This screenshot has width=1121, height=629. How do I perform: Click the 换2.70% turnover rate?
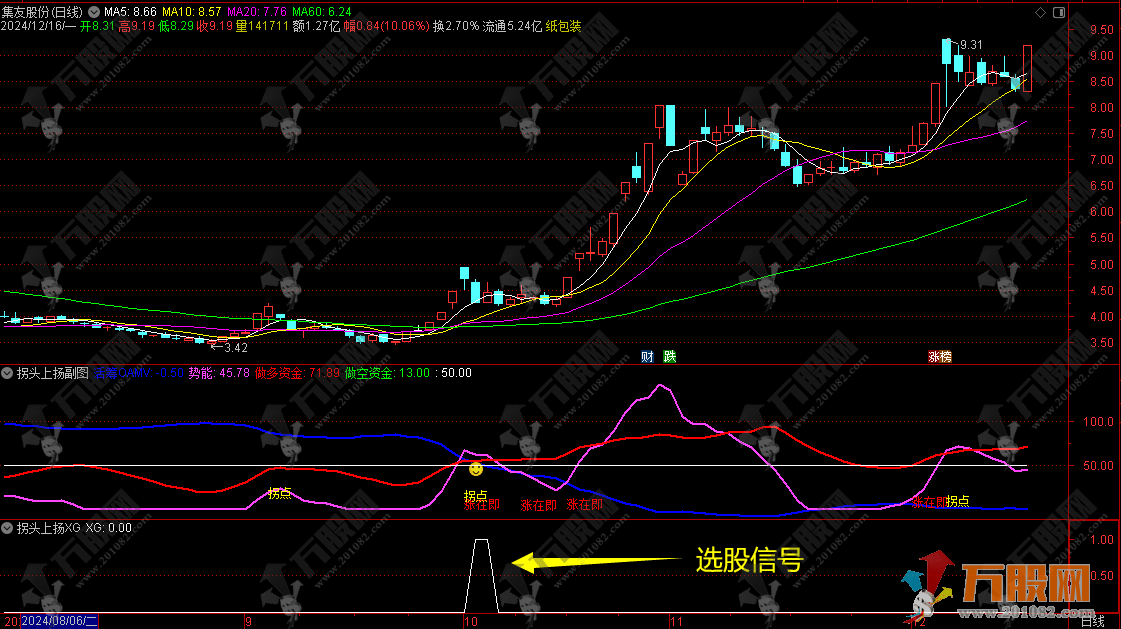coord(456,26)
